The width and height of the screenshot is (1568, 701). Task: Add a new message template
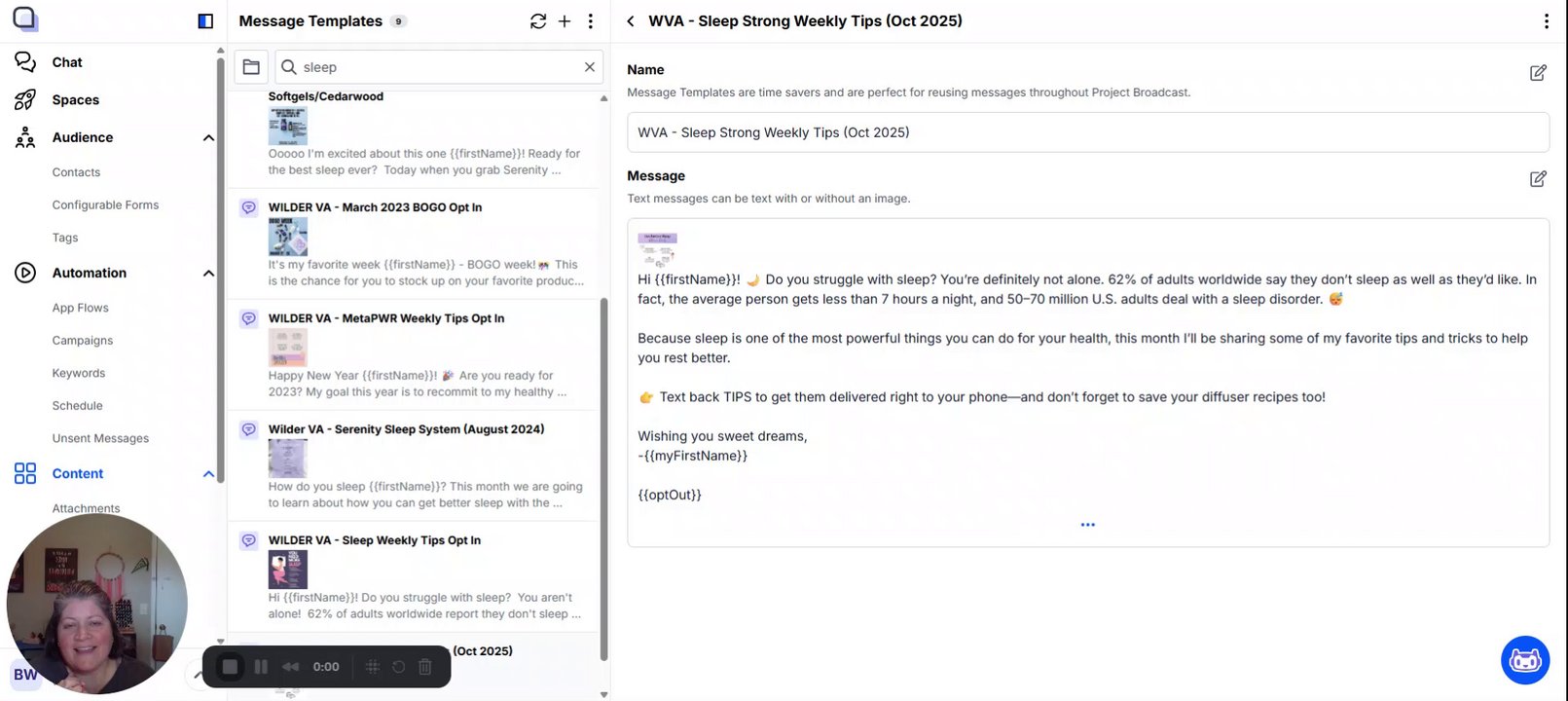(565, 20)
